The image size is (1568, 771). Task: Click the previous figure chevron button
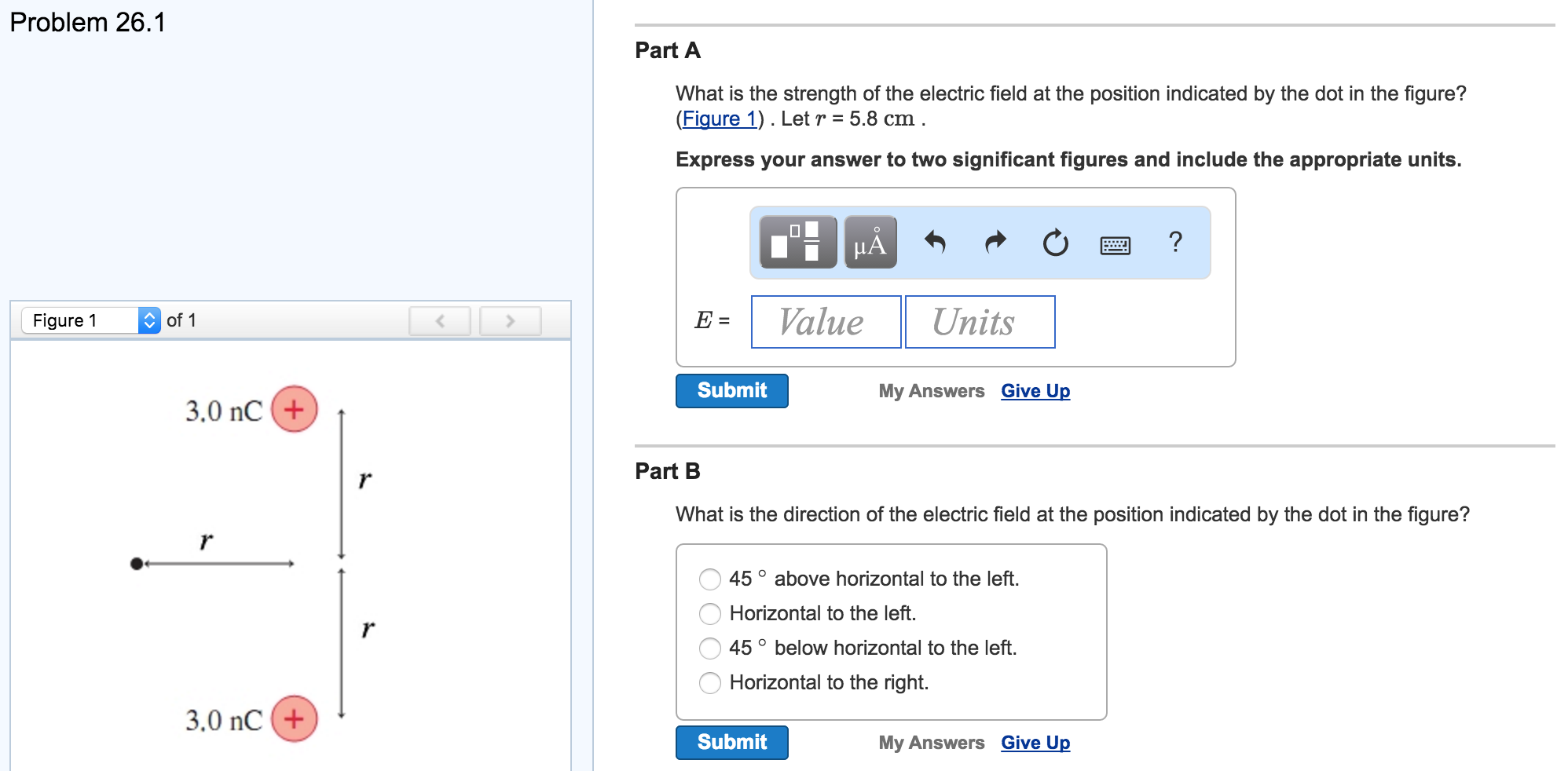click(441, 321)
